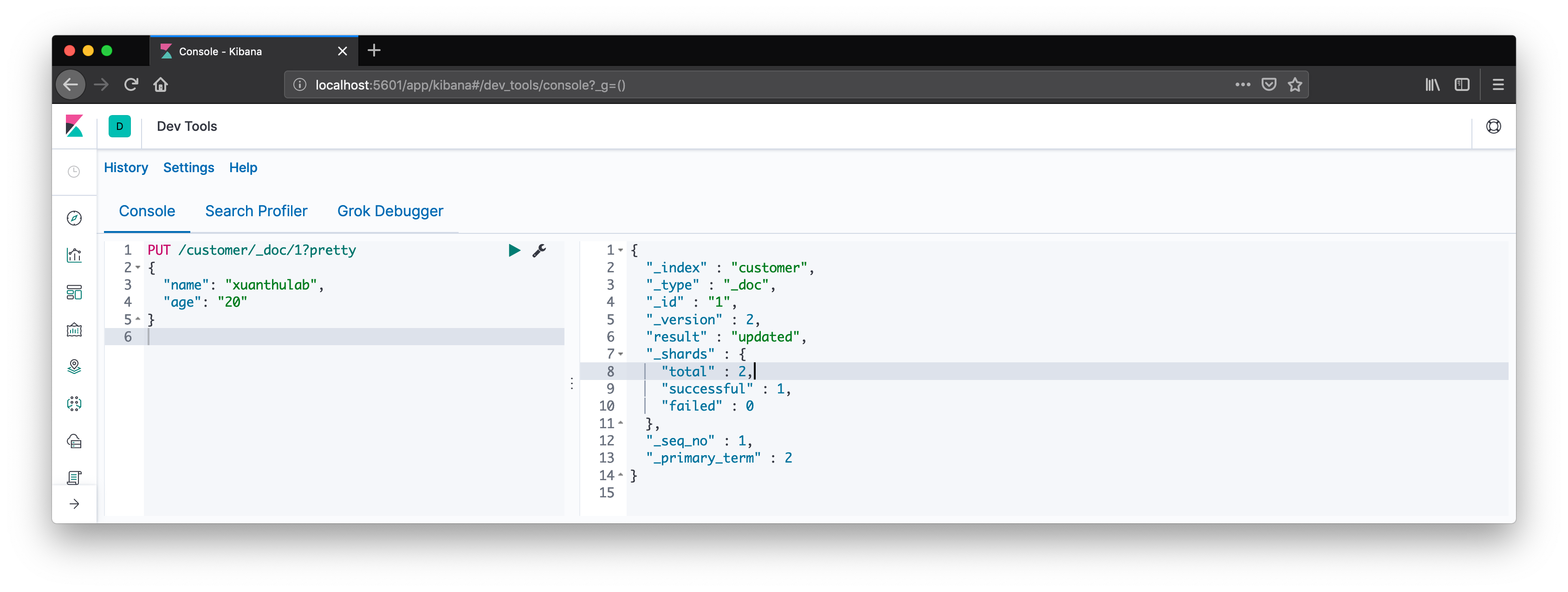
Task: Open Maps from the pin sidebar icon
Action: 74,367
